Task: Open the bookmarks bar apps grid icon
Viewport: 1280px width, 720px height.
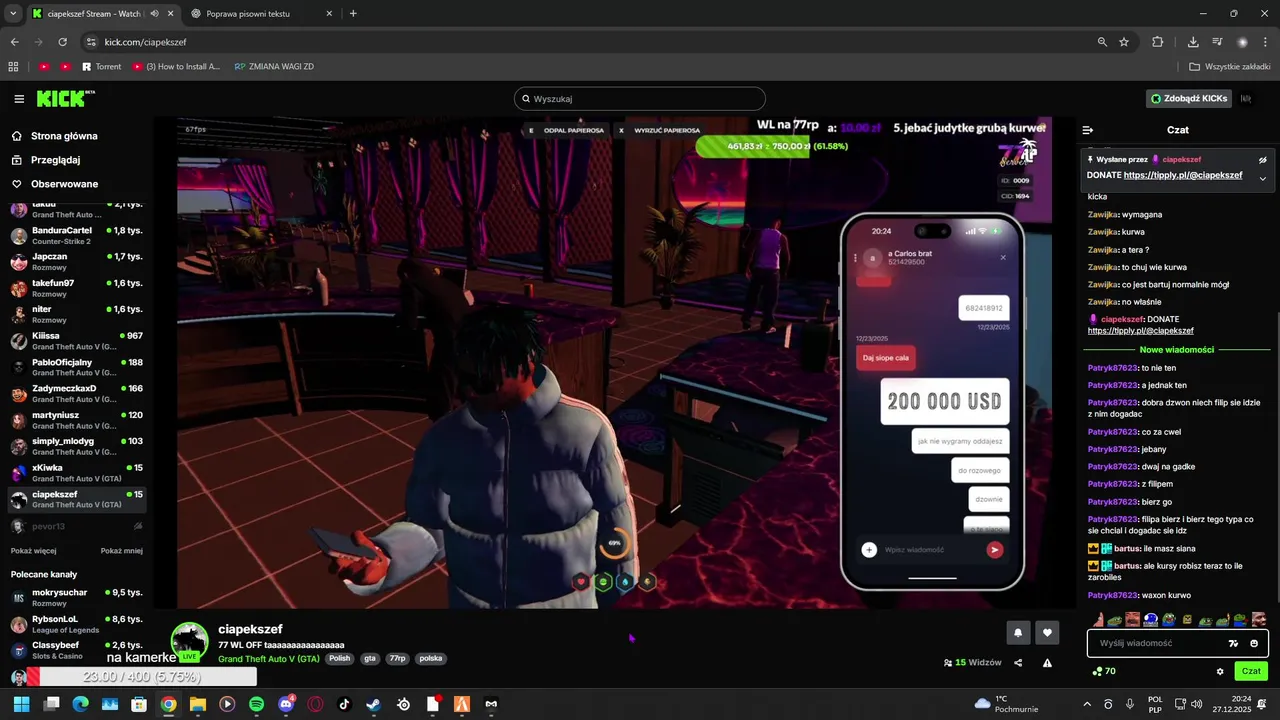Action: coord(13,67)
